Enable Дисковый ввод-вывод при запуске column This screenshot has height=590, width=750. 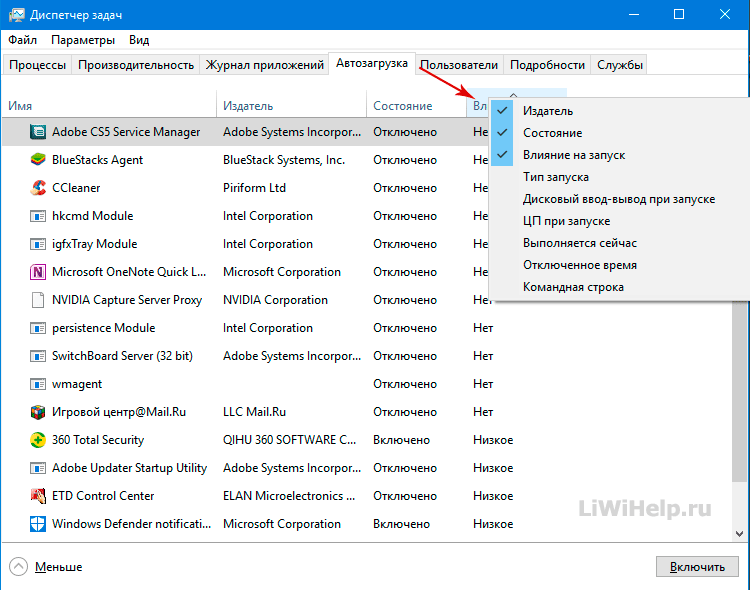[x=618, y=199]
